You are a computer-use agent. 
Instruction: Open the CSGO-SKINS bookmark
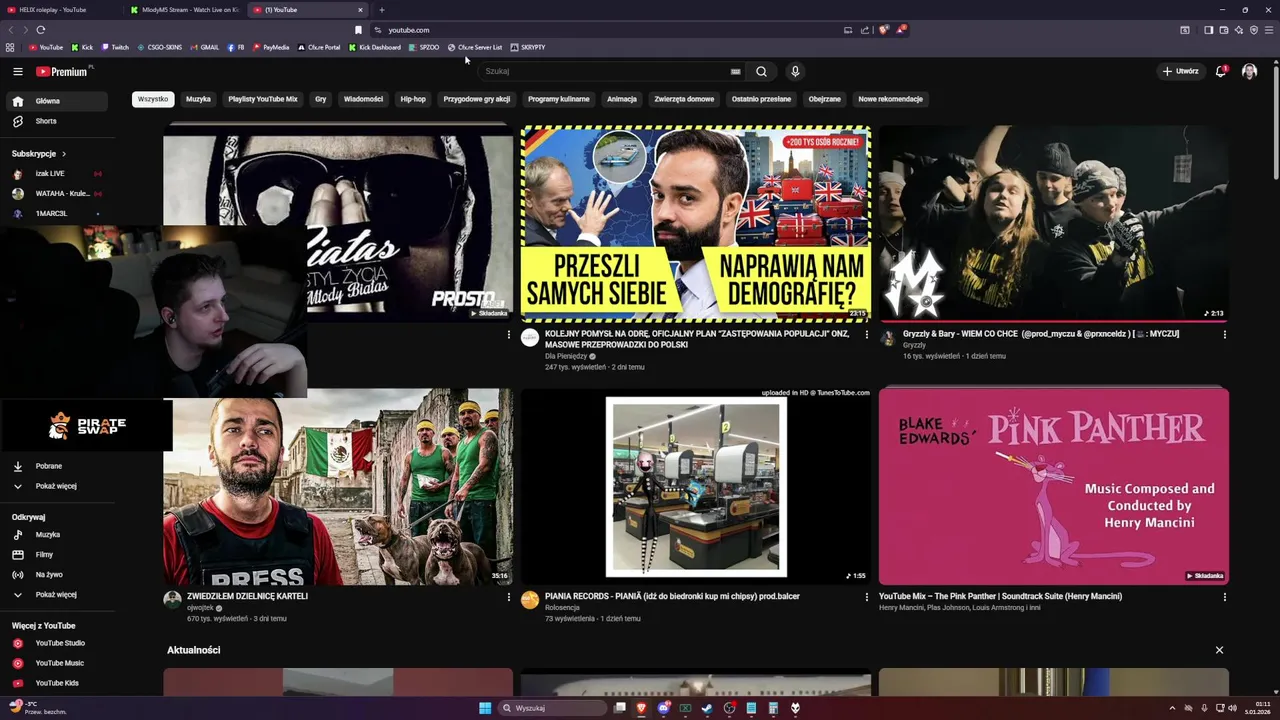click(160, 47)
